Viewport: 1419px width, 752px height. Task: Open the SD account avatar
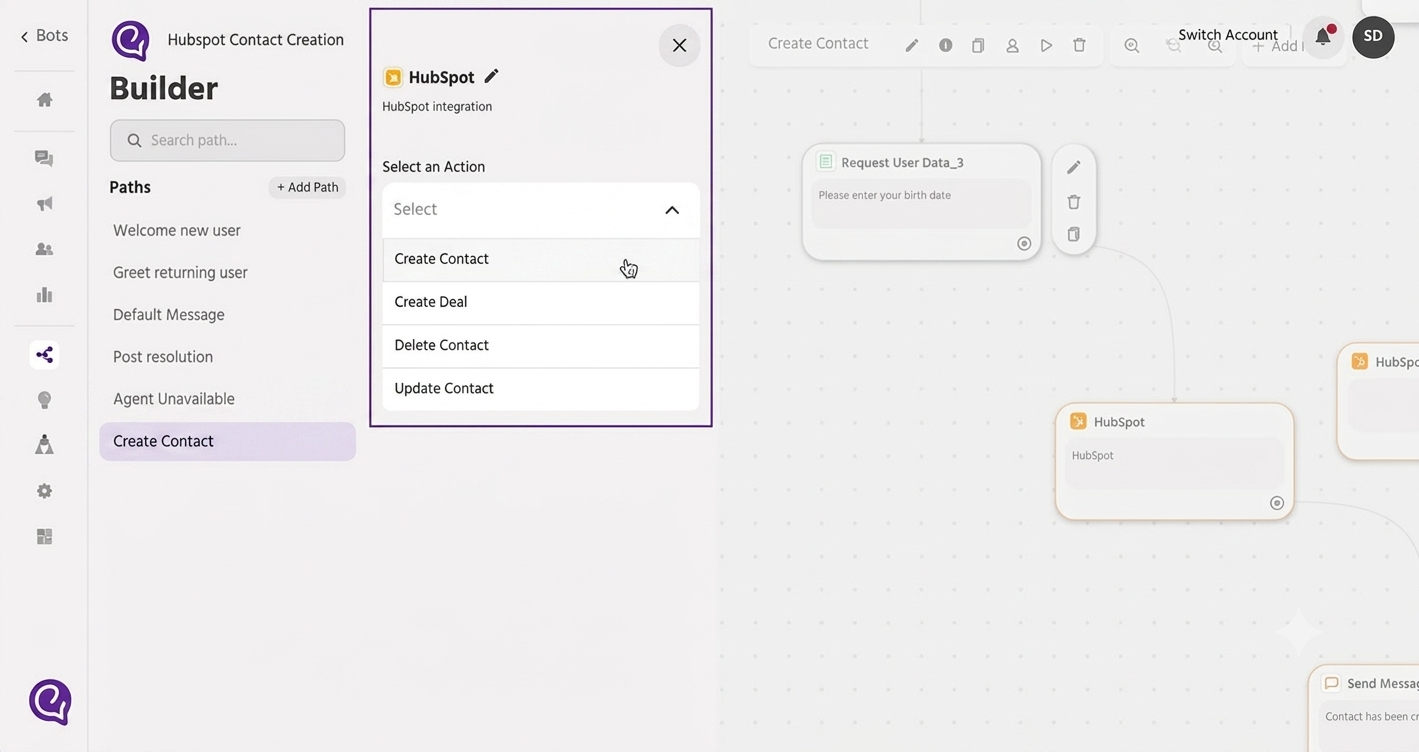pos(1373,37)
